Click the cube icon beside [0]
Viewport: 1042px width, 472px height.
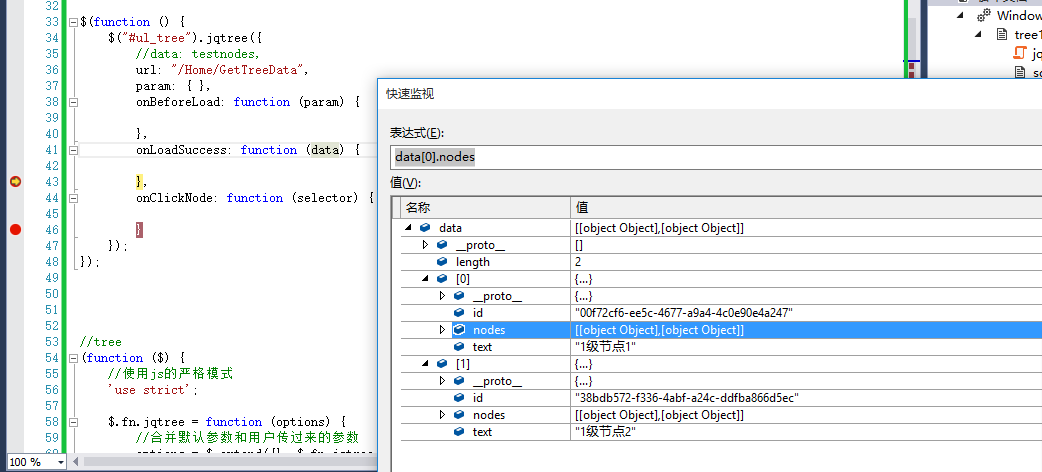tap(442, 279)
